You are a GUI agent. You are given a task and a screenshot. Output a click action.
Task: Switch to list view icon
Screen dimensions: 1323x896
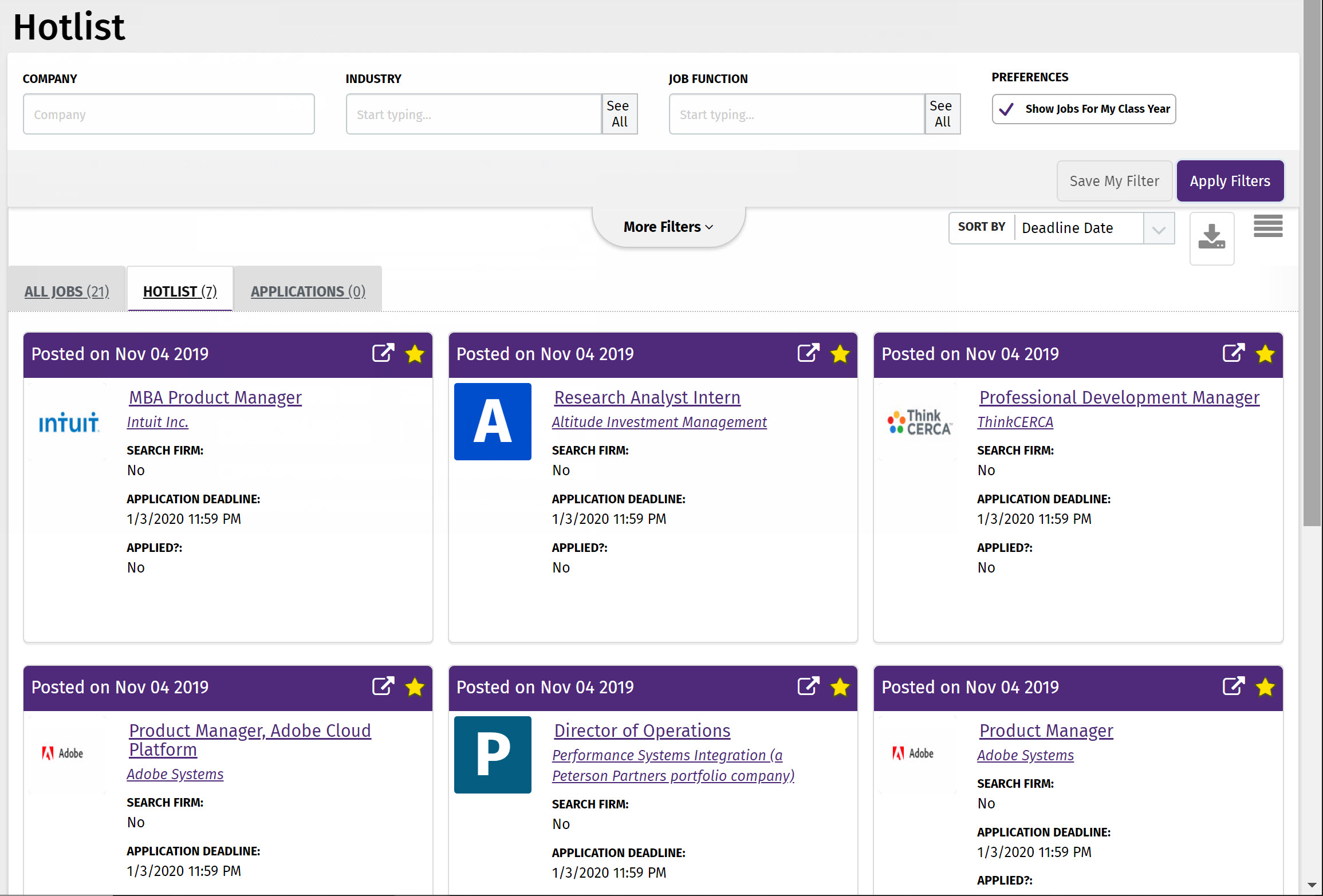(x=1268, y=226)
